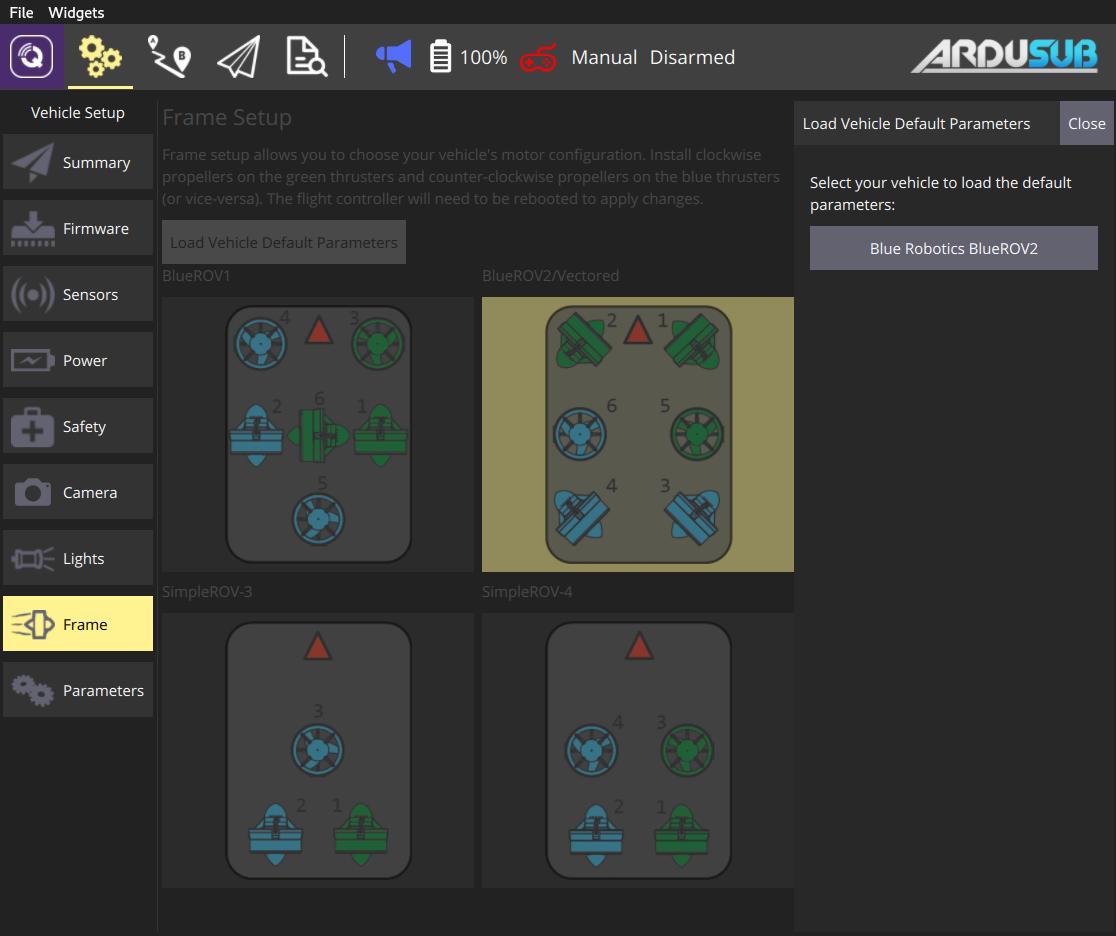This screenshot has width=1116, height=936.
Task: Click the battery status indicator
Action: pos(468,57)
